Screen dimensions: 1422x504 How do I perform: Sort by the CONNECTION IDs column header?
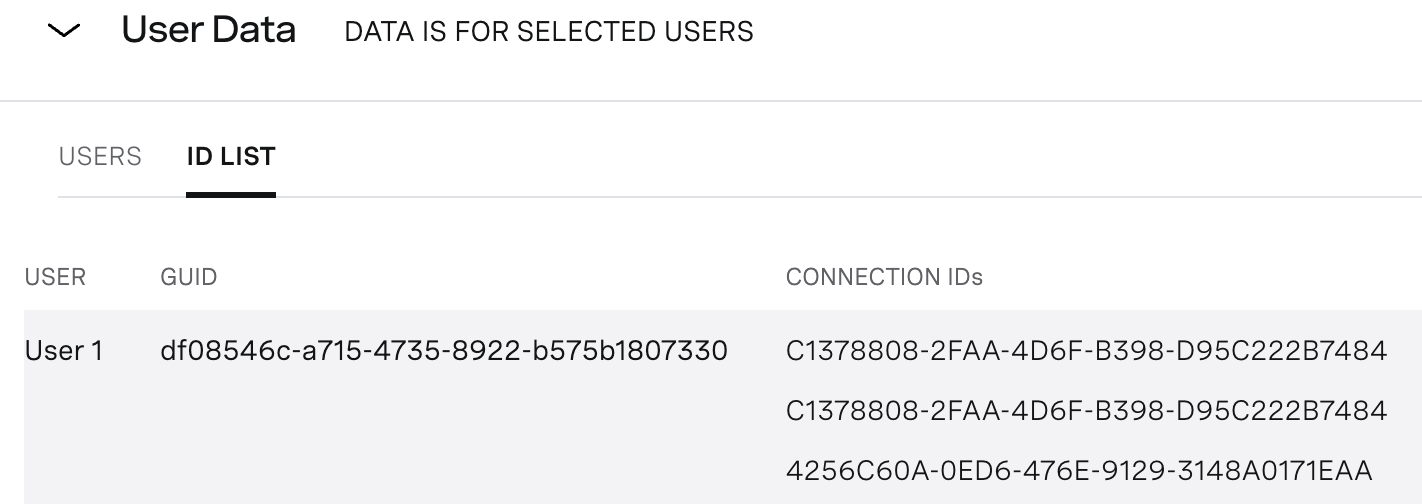(885, 277)
